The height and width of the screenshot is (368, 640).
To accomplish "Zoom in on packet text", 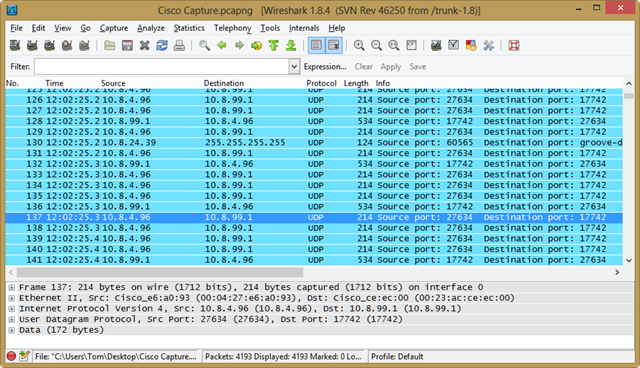I will pos(359,45).
